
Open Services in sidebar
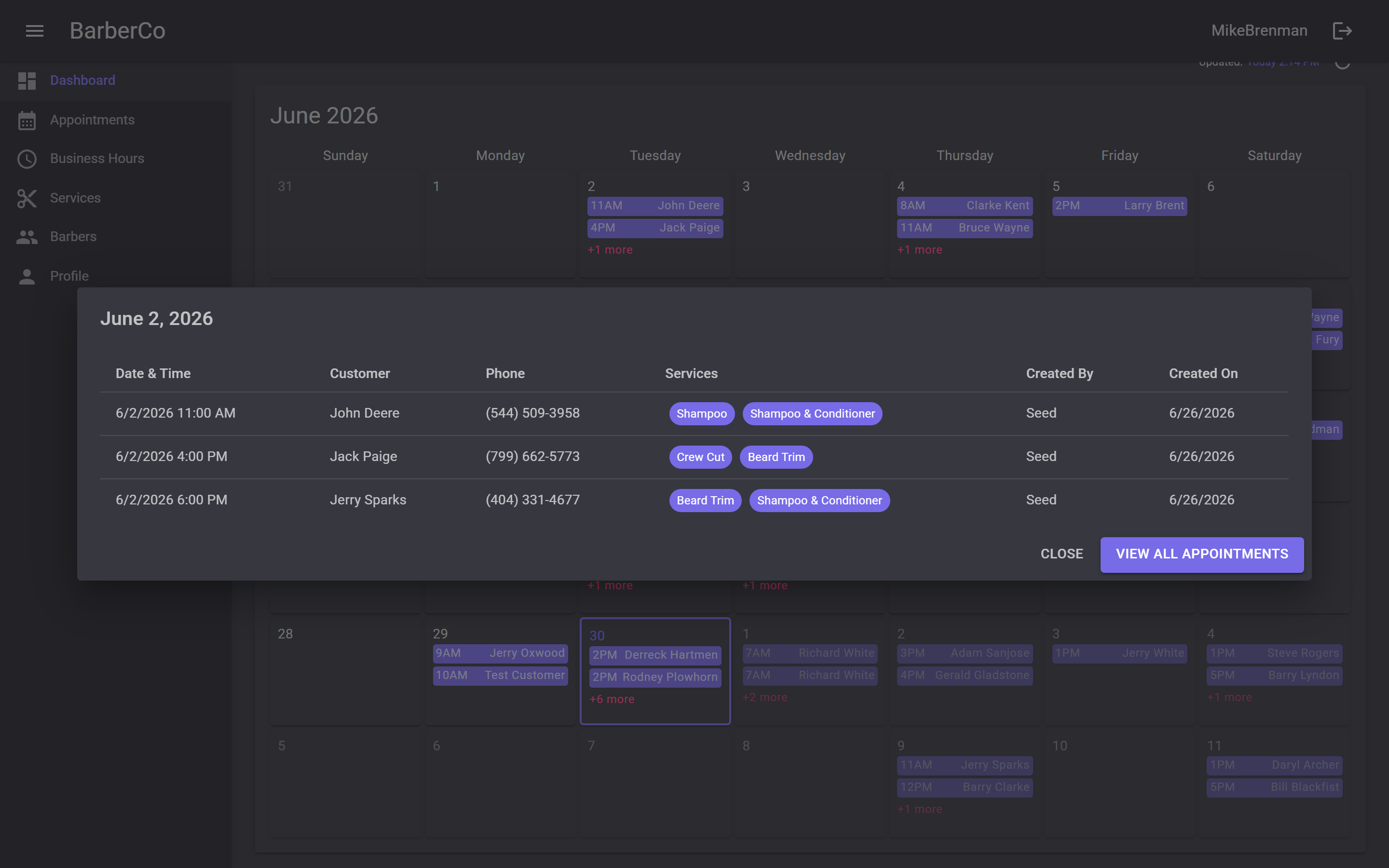click(x=115, y=198)
